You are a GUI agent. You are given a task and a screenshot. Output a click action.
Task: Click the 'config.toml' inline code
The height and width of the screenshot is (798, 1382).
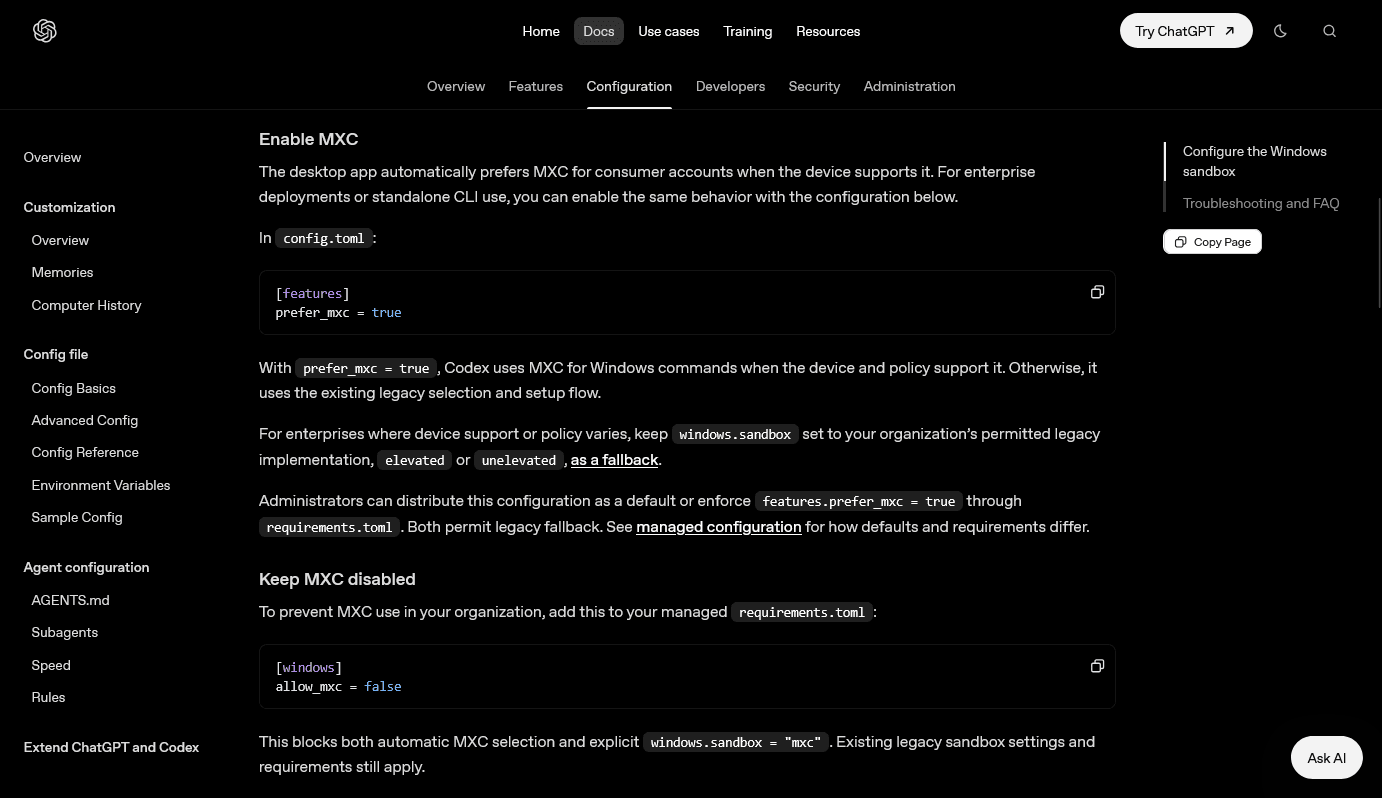click(x=324, y=238)
